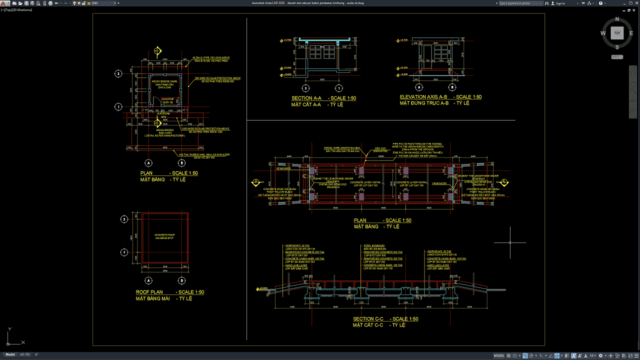The width and height of the screenshot is (640, 360).
Task: Click the Isolate Objects icon in status bar
Action: pyautogui.click(x=617, y=356)
